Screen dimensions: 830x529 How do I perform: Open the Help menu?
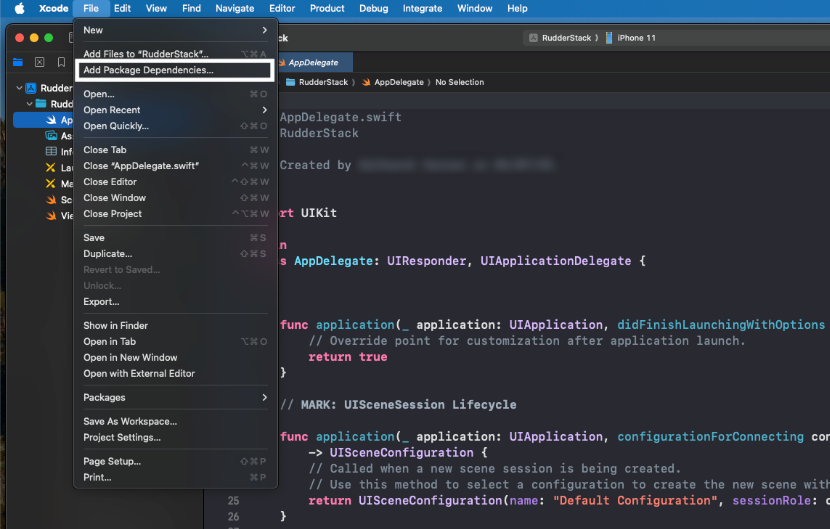[517, 8]
